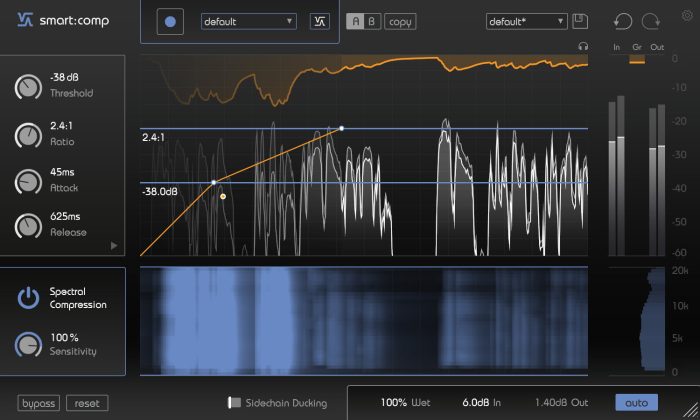Click the 6.0dB In gain value

coord(481,403)
